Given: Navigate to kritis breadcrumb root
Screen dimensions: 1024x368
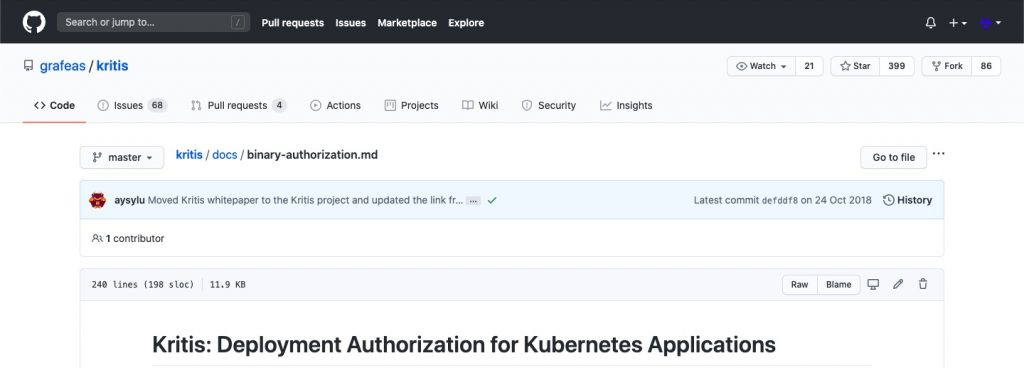Looking at the screenshot, I should 189,155.
